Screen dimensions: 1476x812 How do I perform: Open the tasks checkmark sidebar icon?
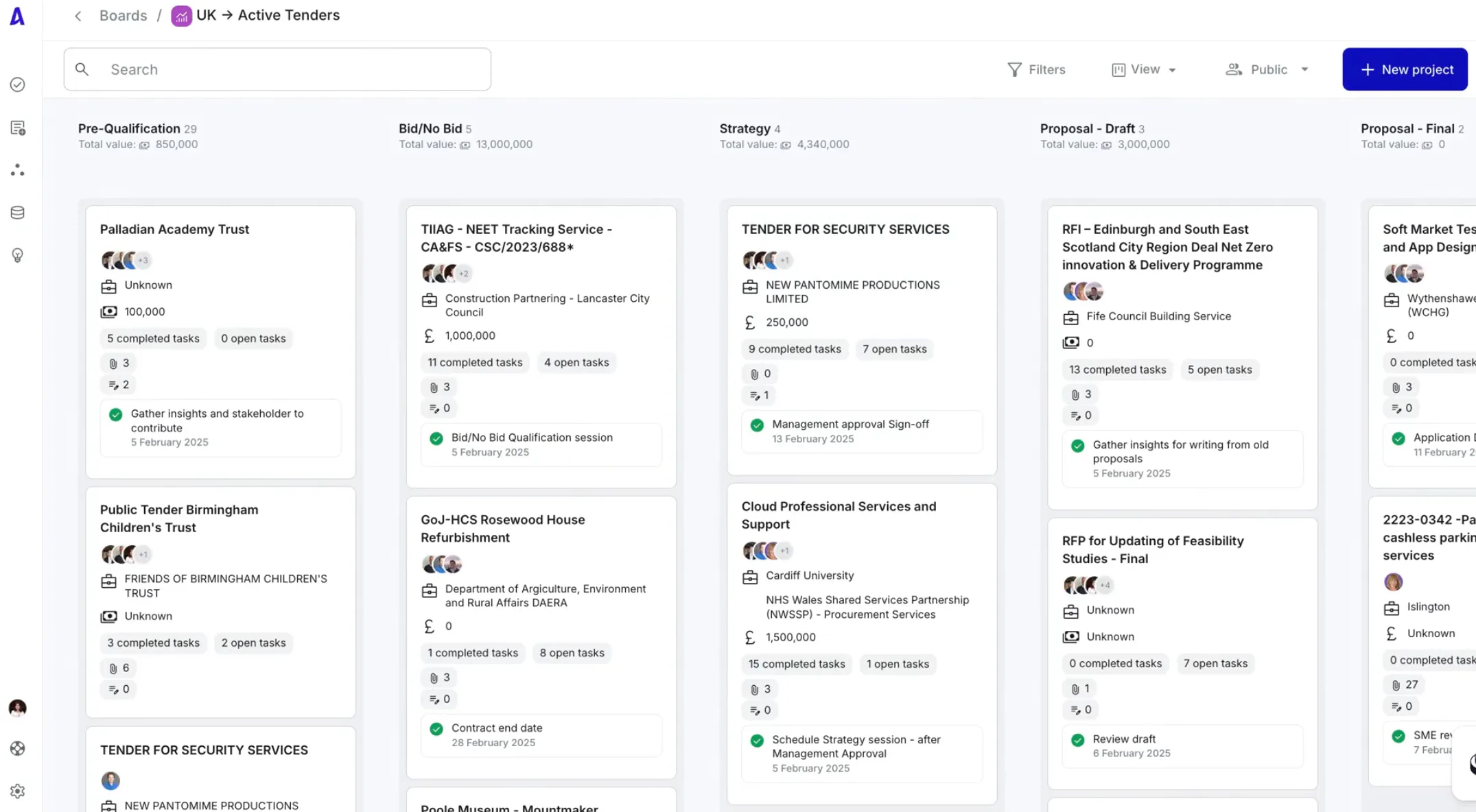click(x=18, y=84)
